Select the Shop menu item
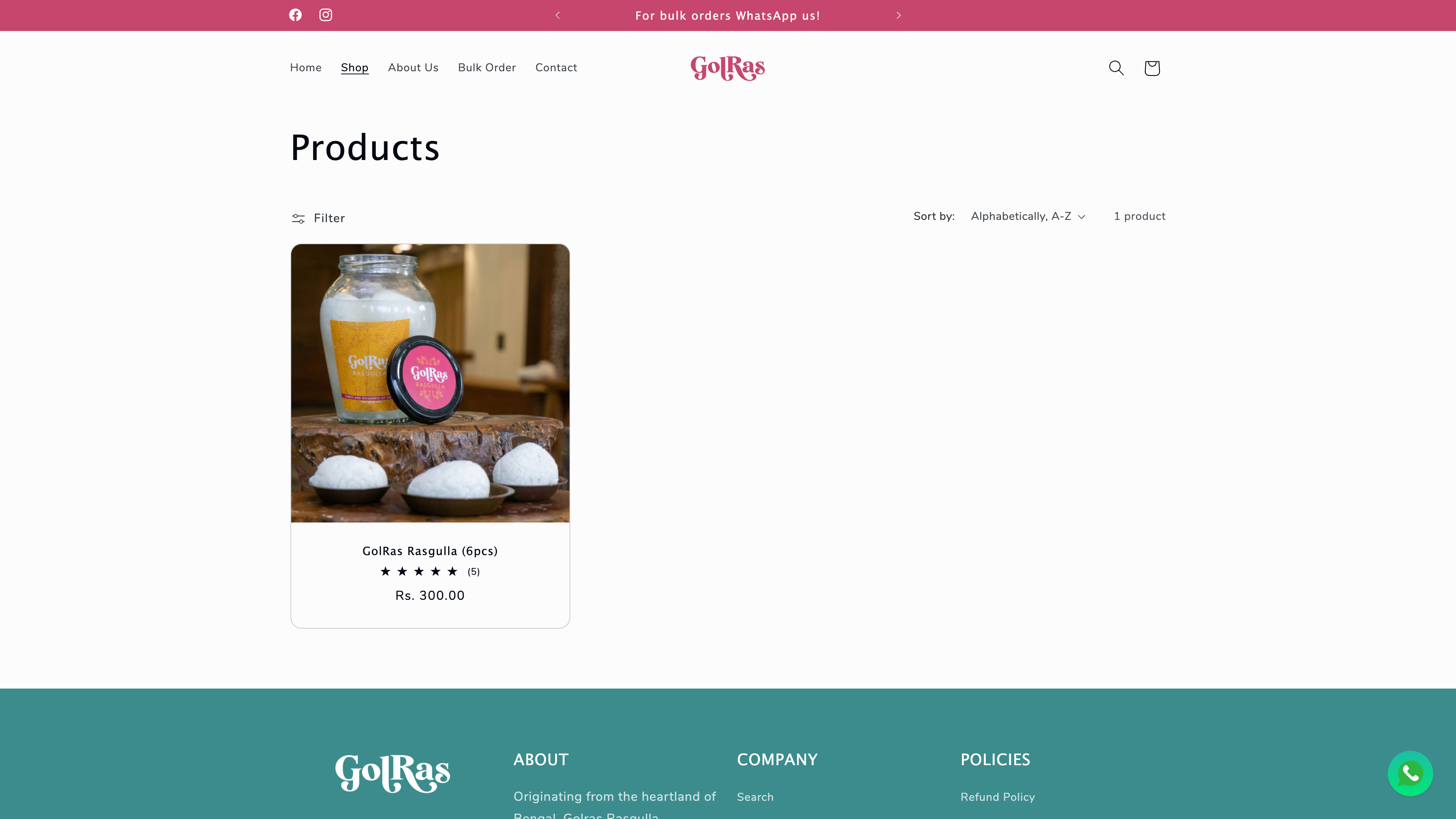This screenshot has height=819, width=1456. (x=355, y=68)
